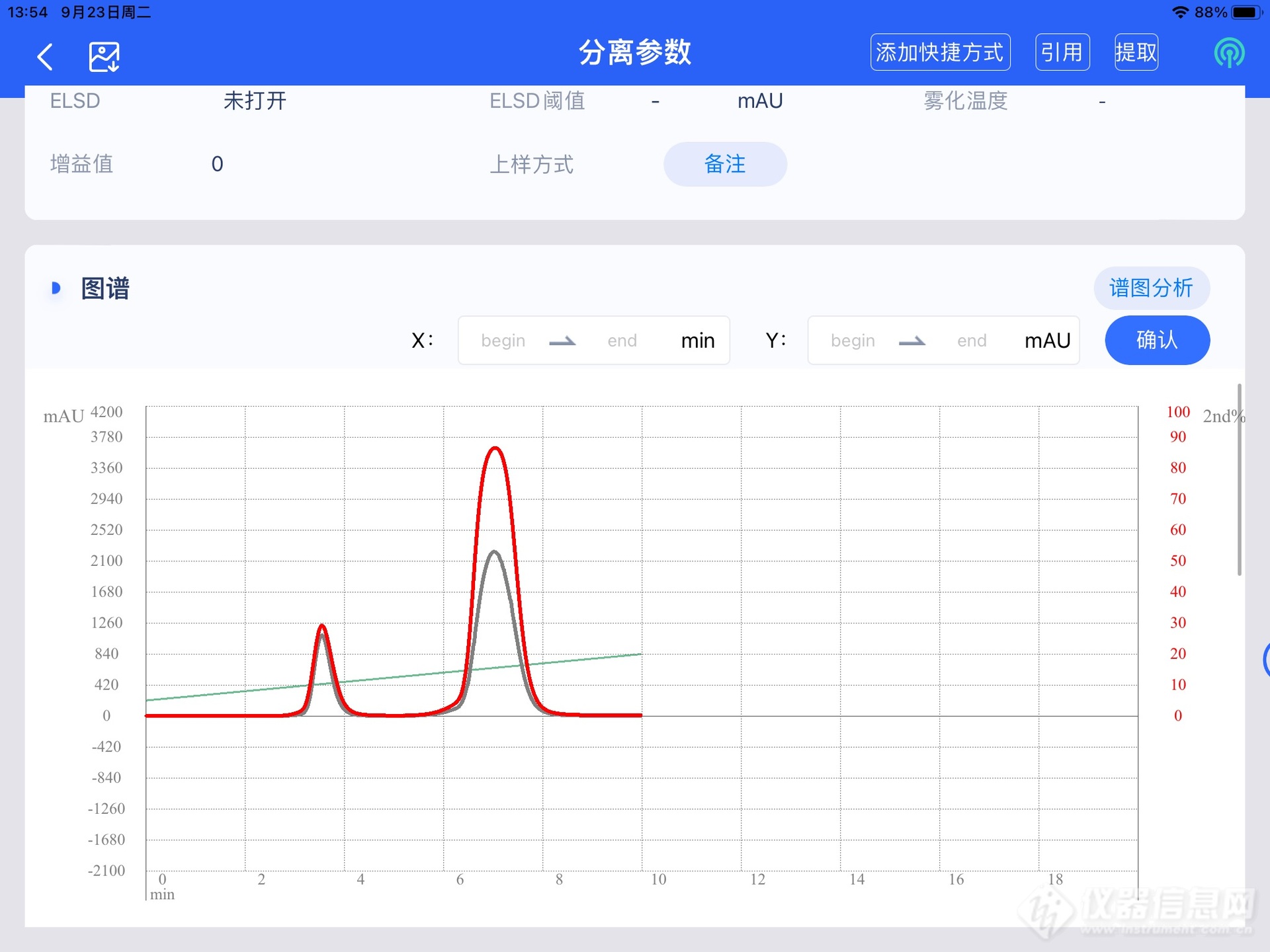Viewport: 1270px width, 952px height.
Task: Tap the tallest red peak on chromatogram
Action: 495,450
